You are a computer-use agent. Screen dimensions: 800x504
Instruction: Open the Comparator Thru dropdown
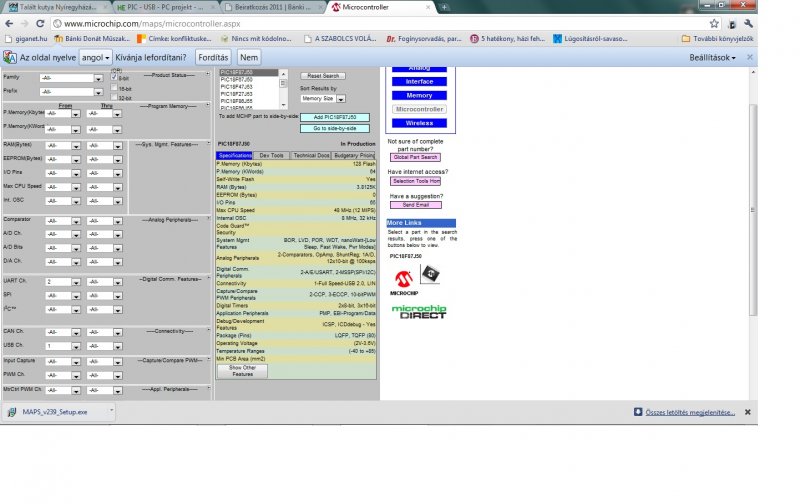(105, 221)
